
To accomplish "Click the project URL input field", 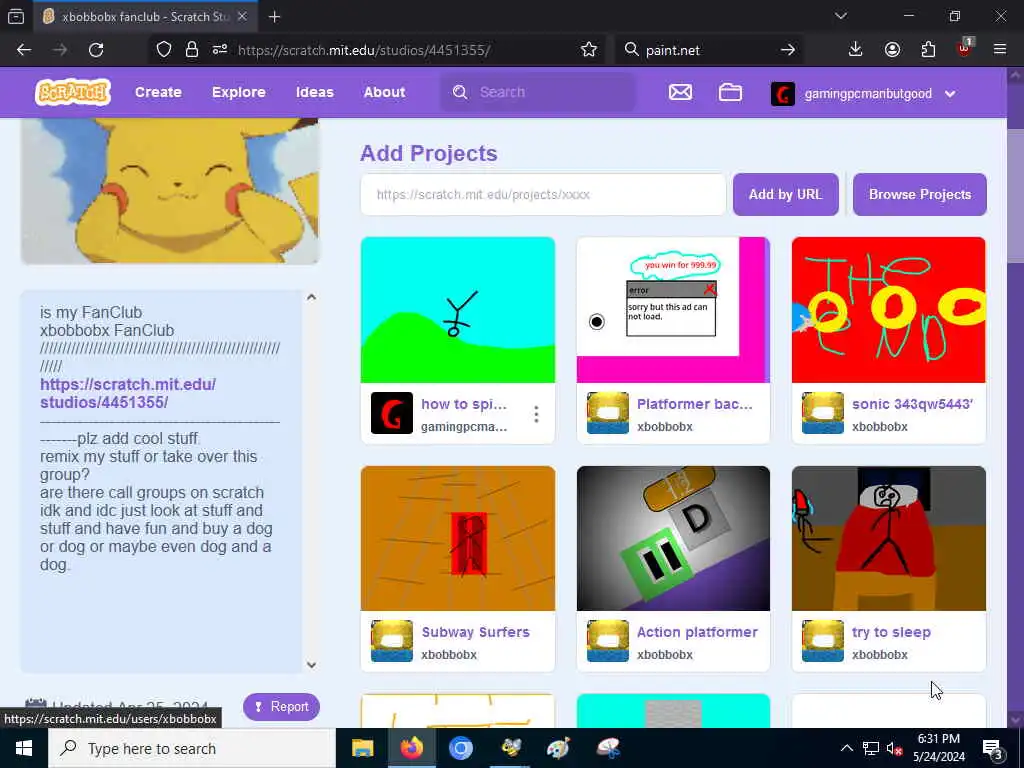I will [543, 194].
